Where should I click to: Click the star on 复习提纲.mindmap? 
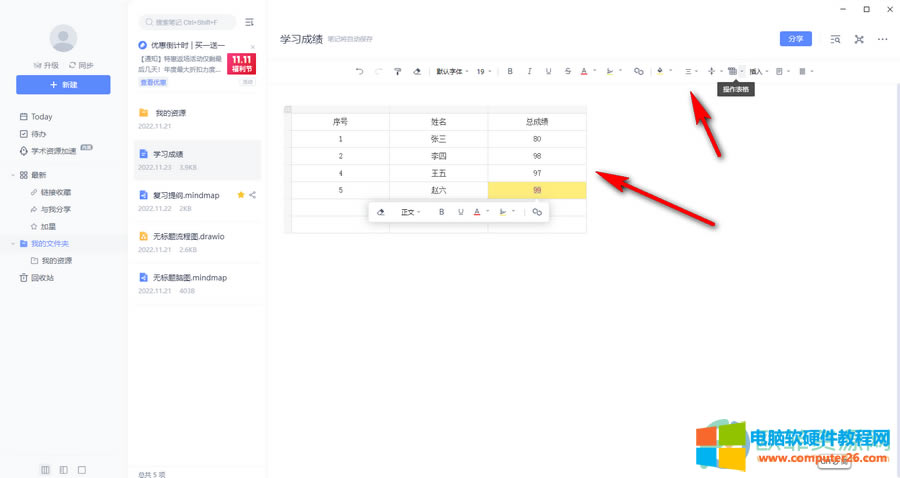click(240, 195)
